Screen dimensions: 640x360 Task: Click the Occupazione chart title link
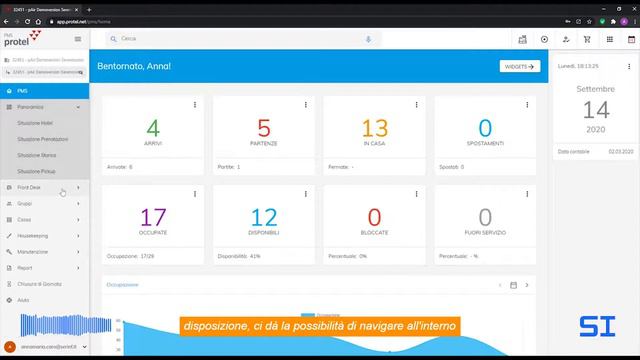(x=122, y=284)
